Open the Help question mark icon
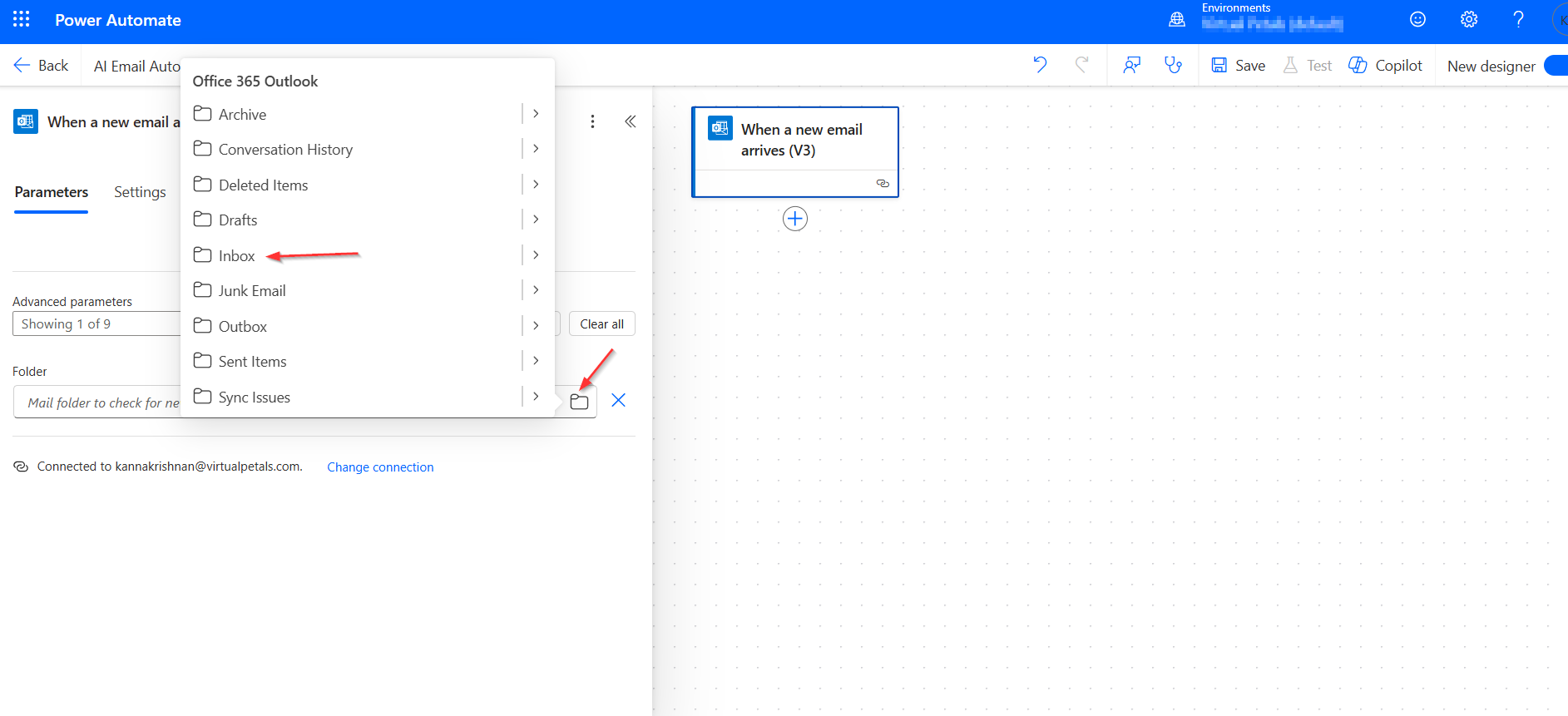 [x=1518, y=19]
